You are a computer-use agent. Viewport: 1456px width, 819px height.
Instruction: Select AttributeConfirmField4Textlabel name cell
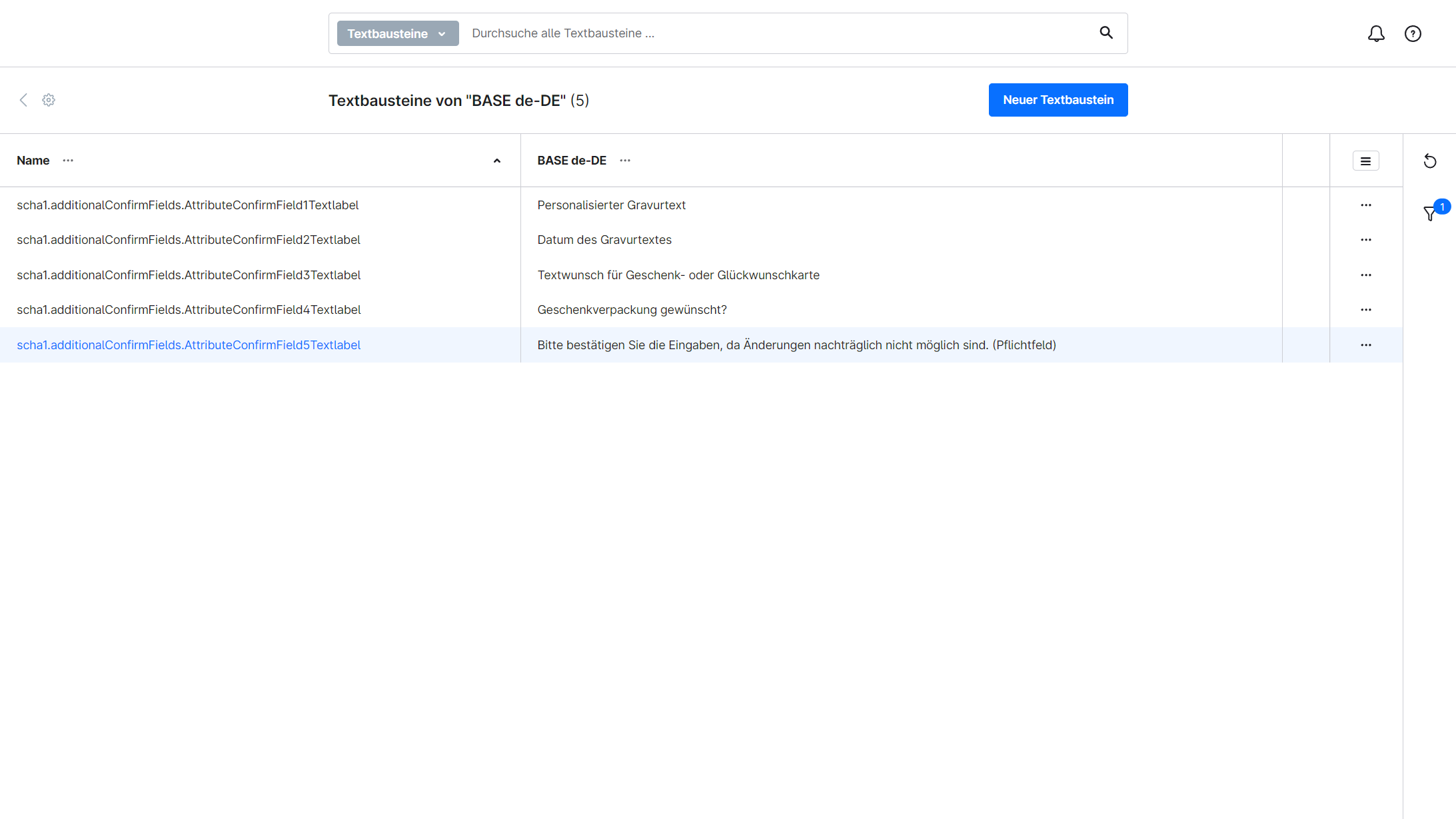tap(260, 310)
